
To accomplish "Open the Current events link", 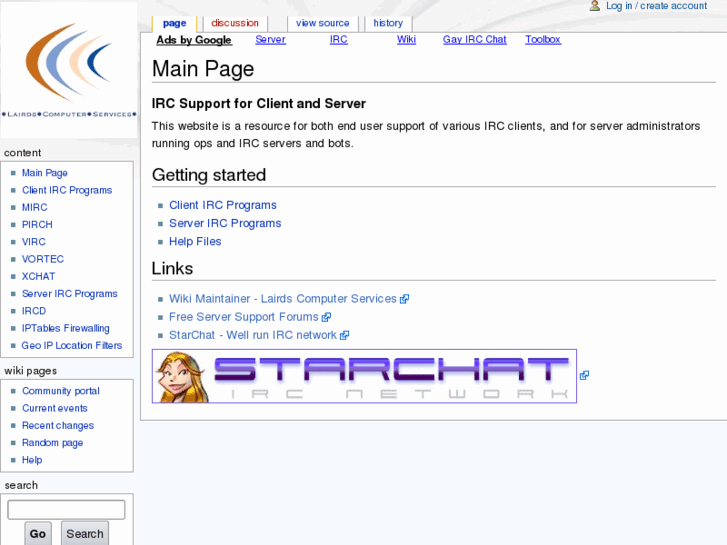I will coord(55,408).
